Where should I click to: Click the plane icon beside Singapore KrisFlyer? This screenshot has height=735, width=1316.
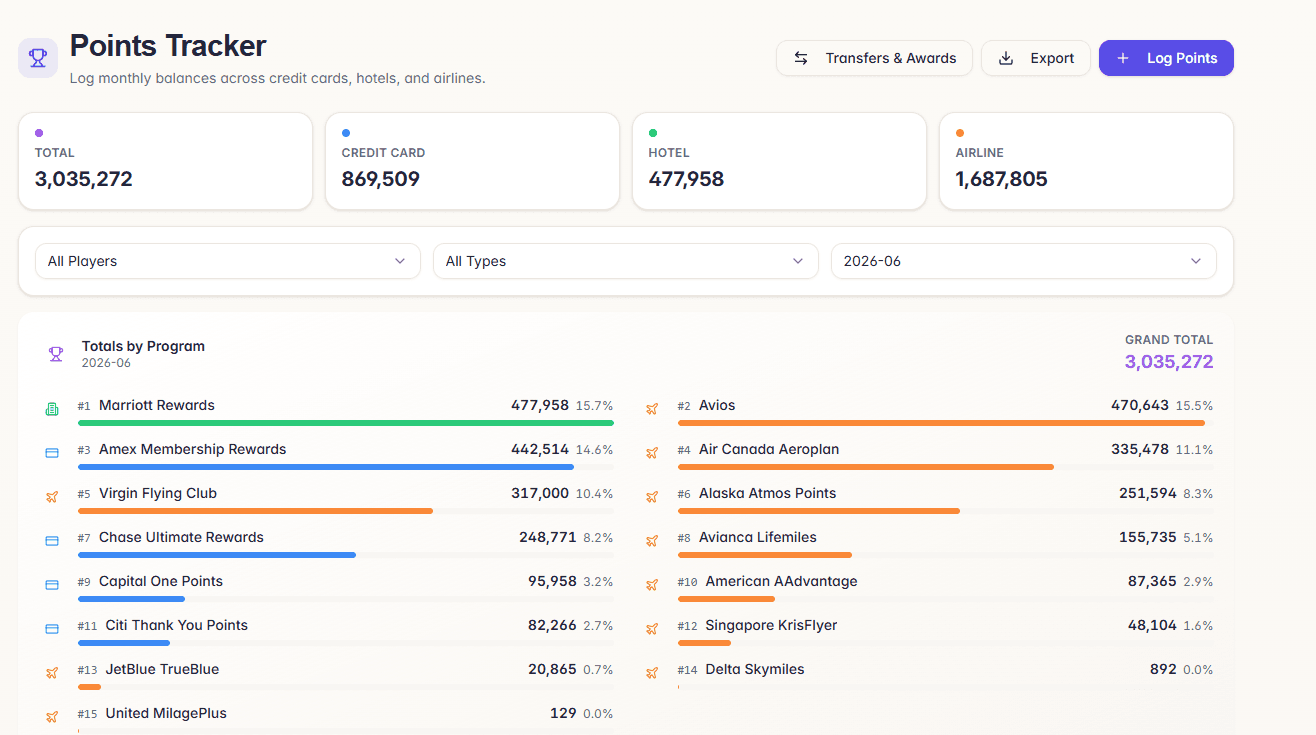(x=652, y=629)
